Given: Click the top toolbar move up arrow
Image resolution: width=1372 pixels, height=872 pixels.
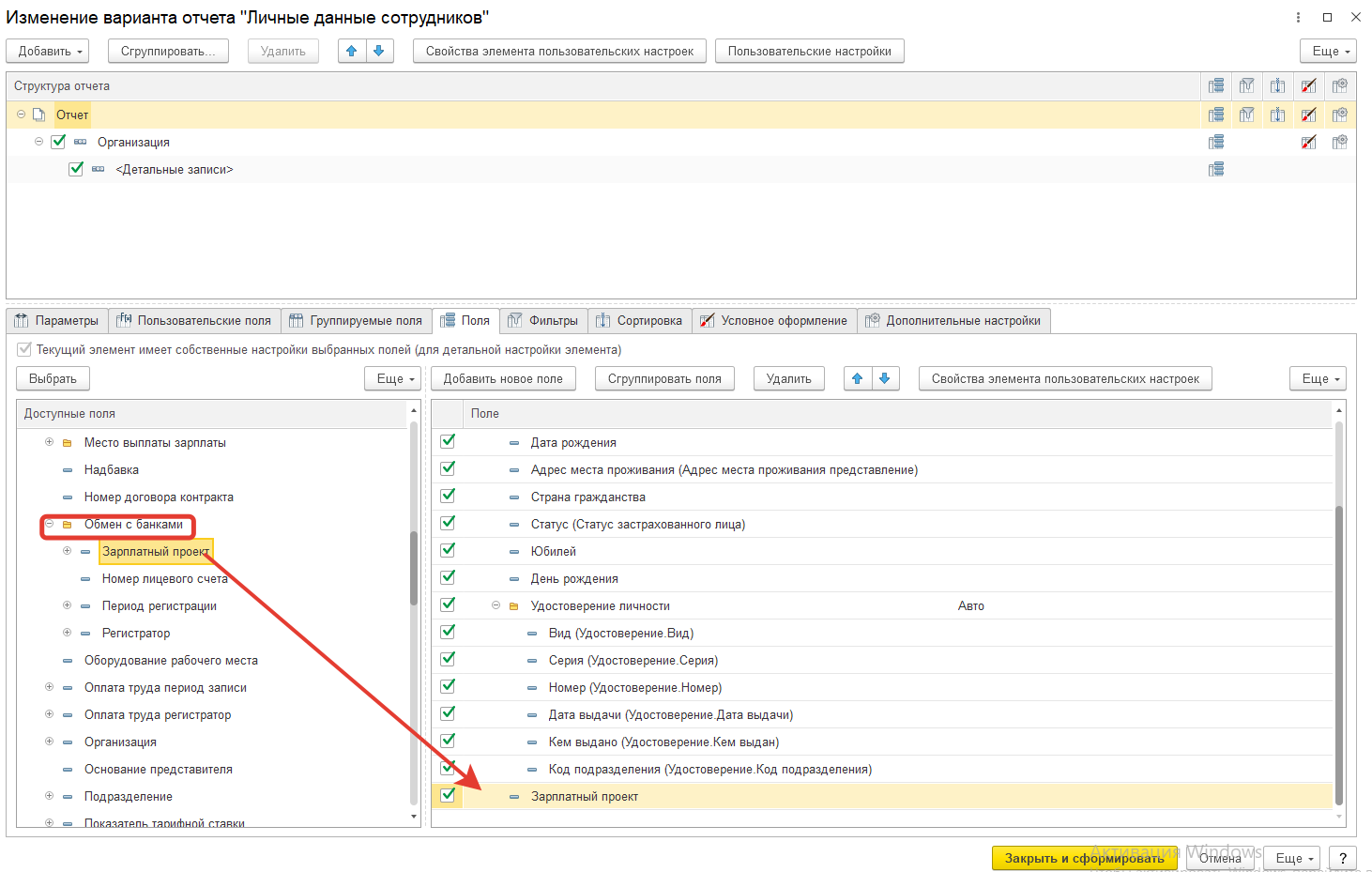Looking at the screenshot, I should click(352, 51).
